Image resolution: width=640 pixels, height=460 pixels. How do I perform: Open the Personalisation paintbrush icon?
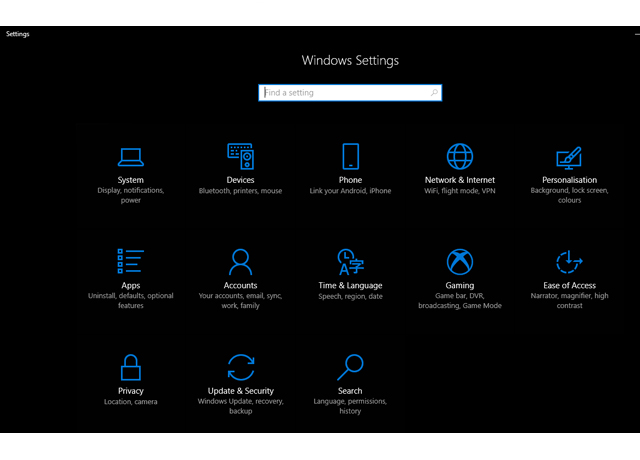point(569,158)
